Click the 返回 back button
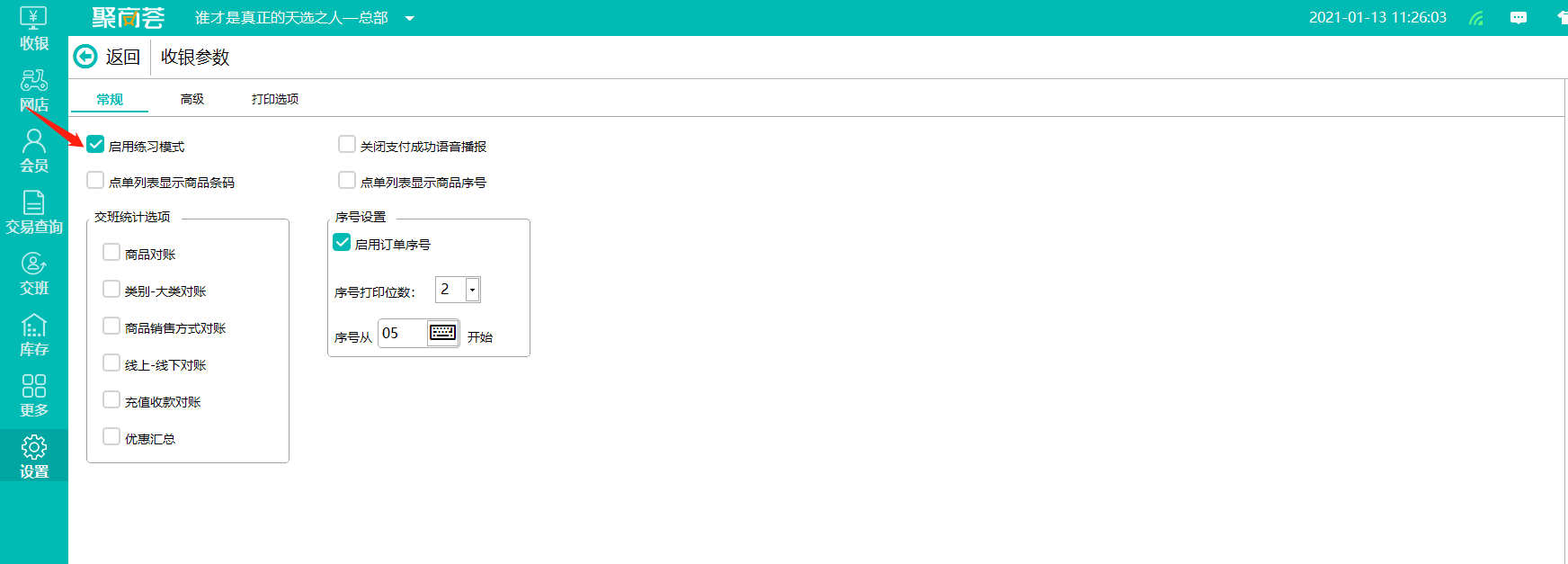Screen dimensions: 1568x564 tap(107, 57)
